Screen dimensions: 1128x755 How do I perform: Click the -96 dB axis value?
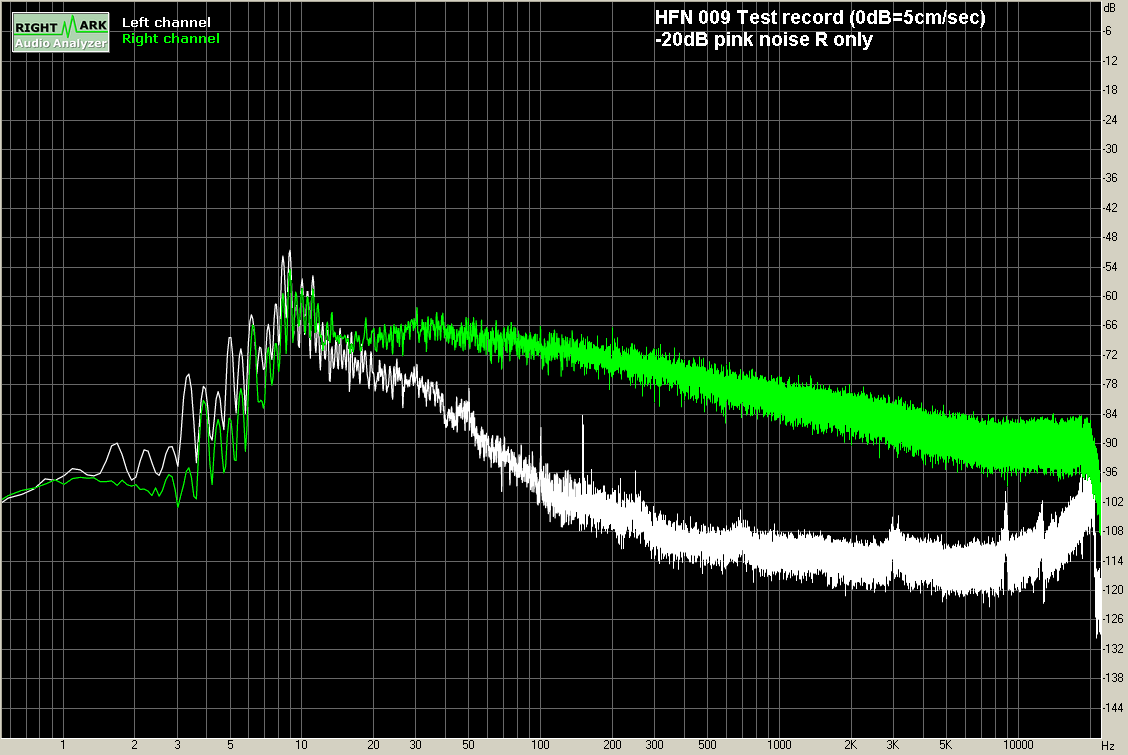(1110, 472)
